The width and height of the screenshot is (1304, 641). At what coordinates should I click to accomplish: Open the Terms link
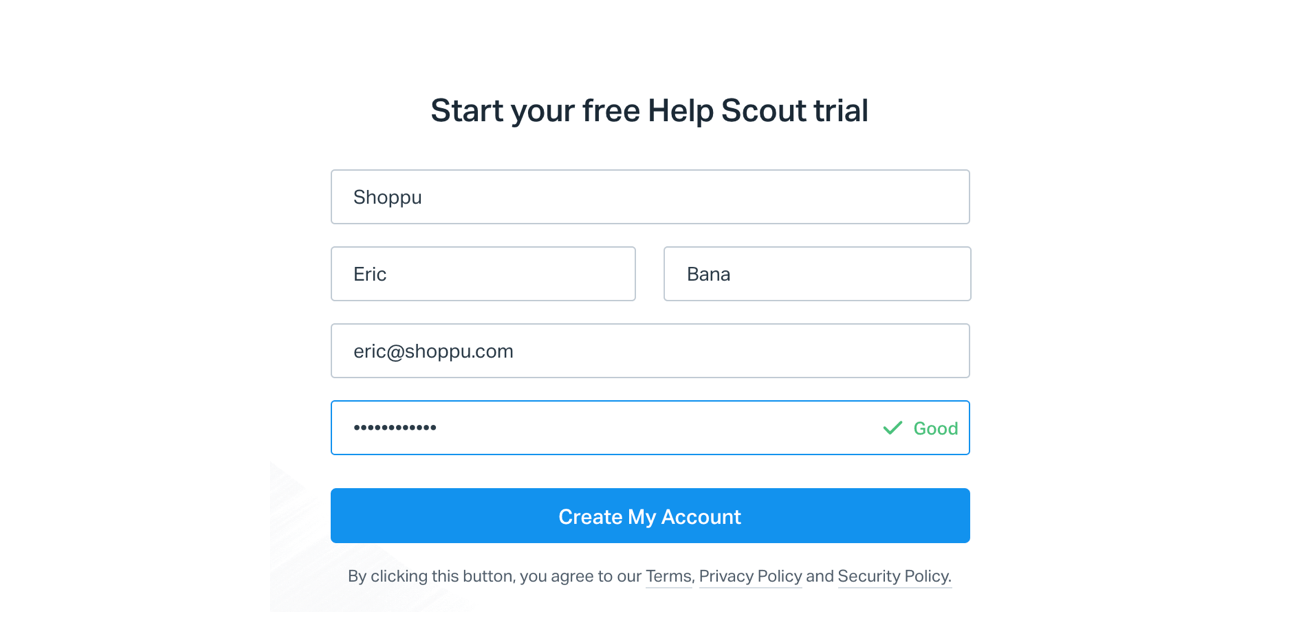click(668, 576)
